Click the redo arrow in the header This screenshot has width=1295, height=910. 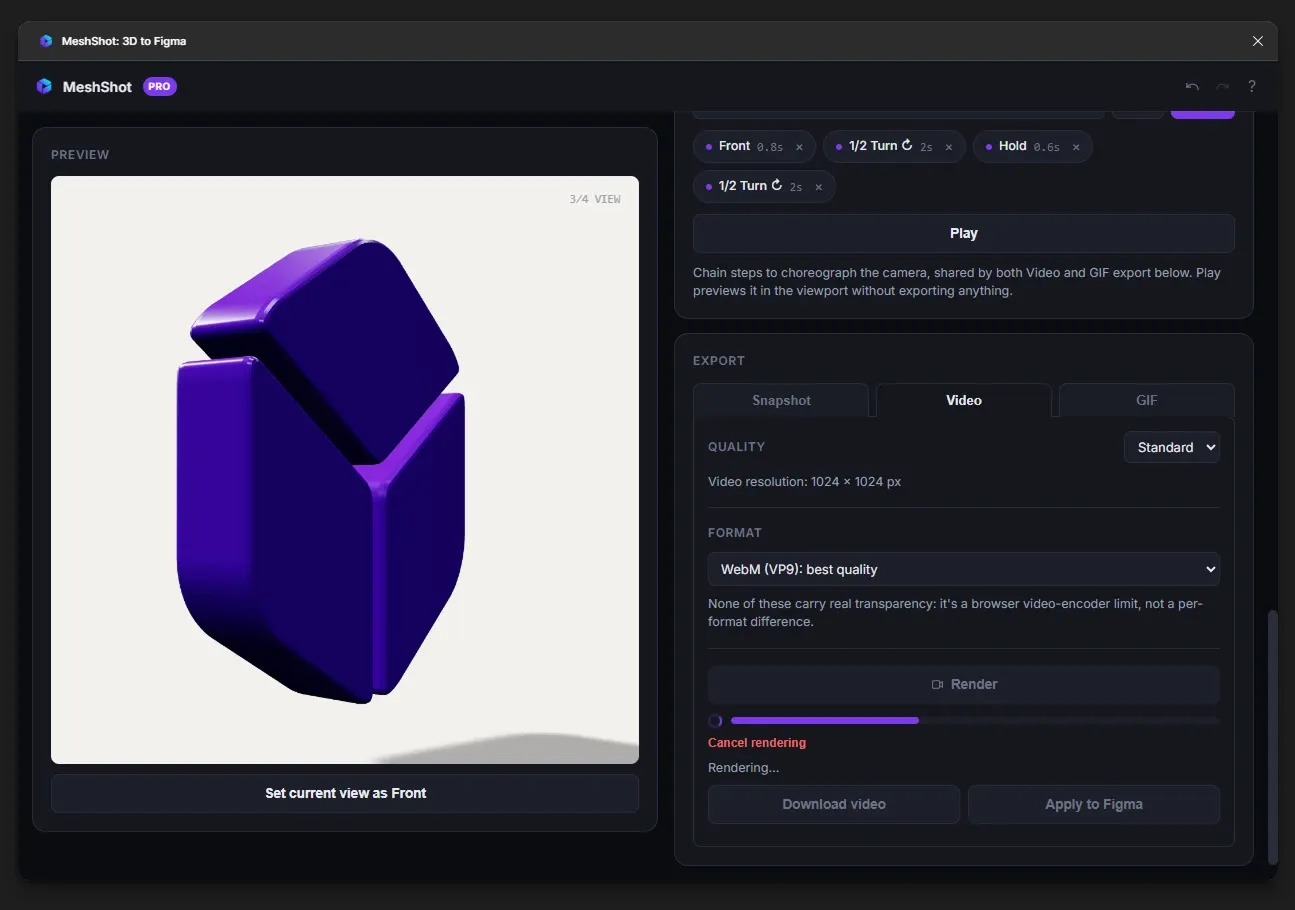[1222, 87]
